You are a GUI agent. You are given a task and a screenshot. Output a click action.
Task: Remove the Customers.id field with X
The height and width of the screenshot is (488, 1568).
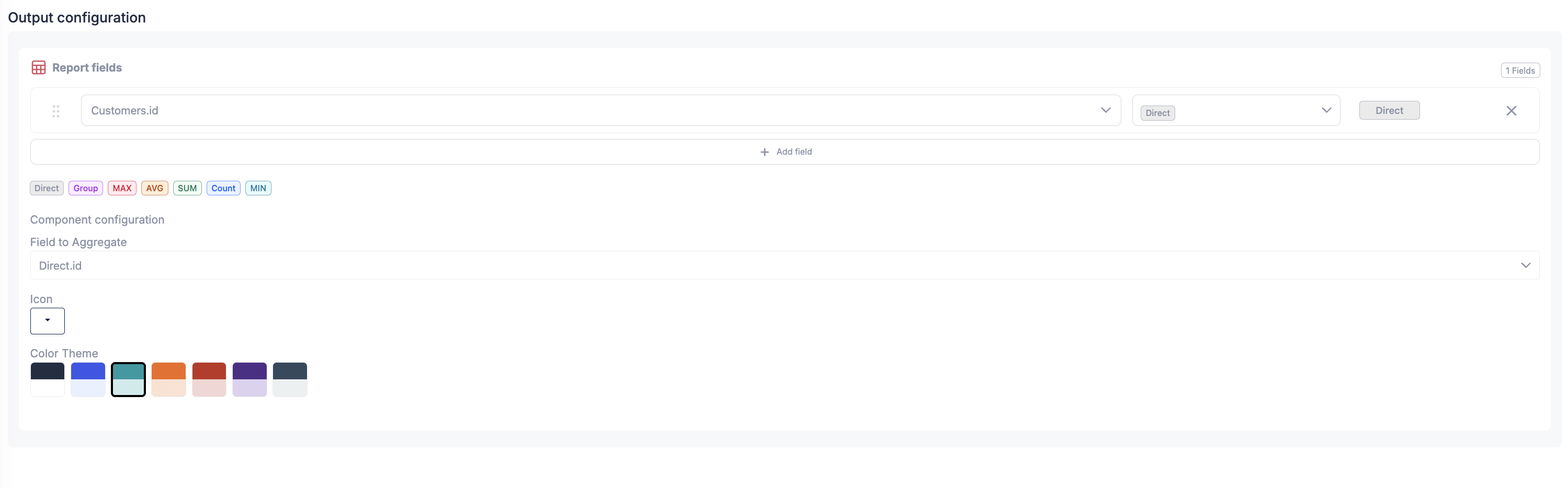(x=1511, y=111)
